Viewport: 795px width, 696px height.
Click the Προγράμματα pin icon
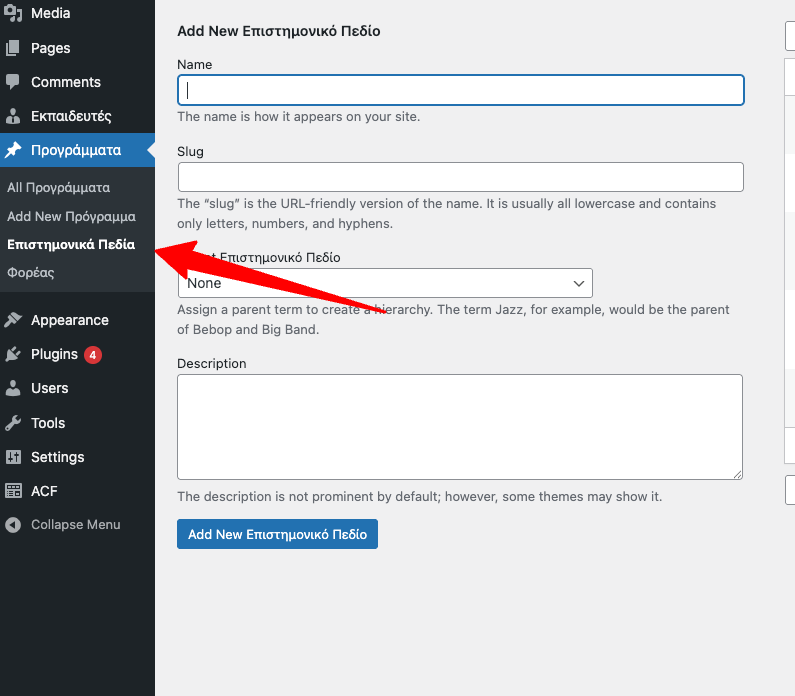(x=13, y=151)
